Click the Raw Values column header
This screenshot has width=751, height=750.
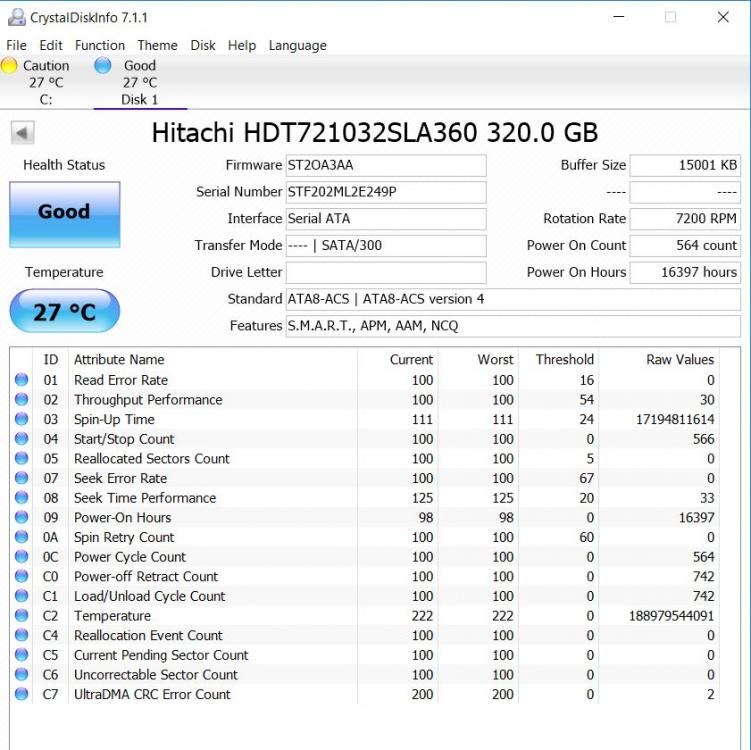[660, 360]
